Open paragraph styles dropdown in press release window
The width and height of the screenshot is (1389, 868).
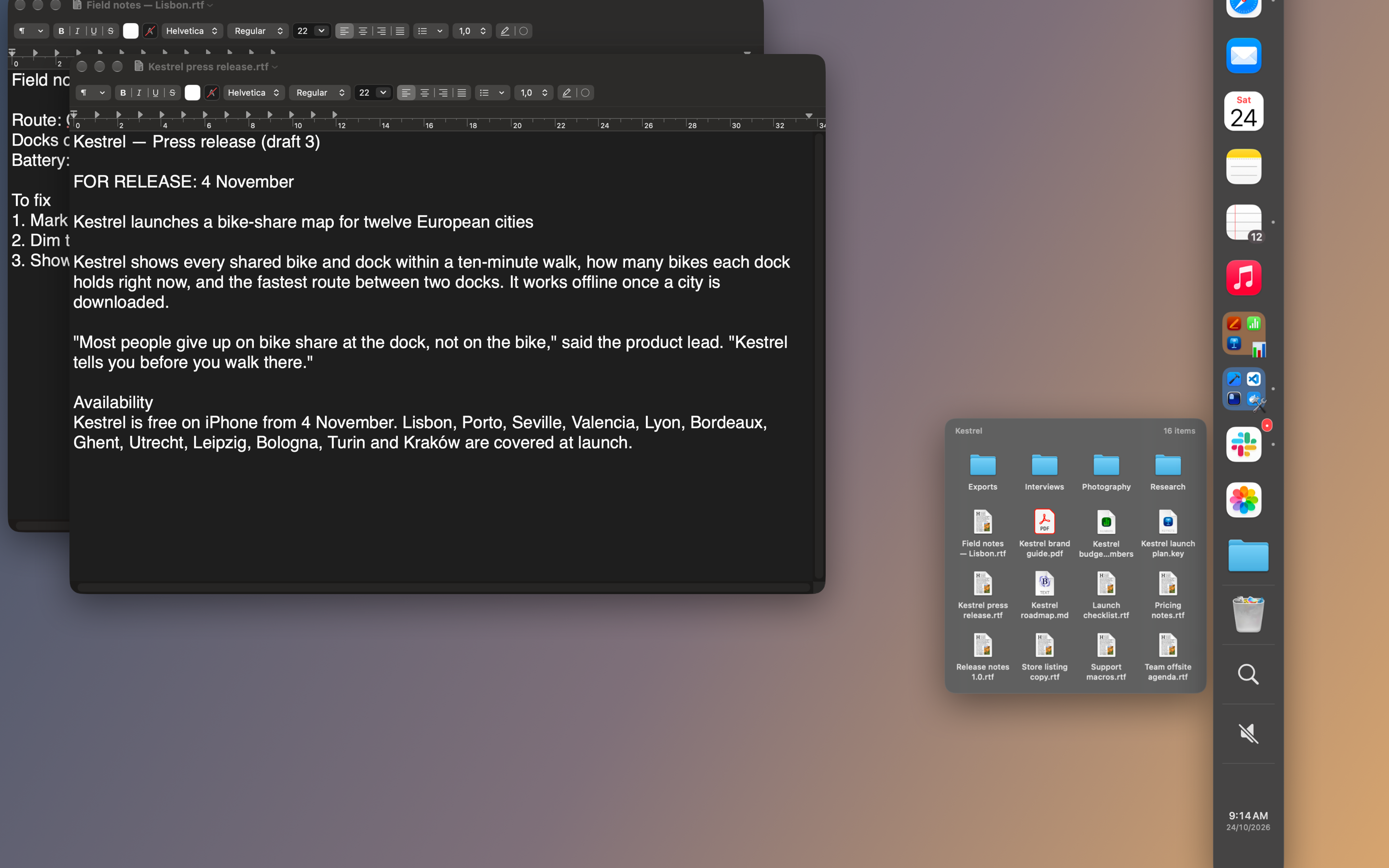[93, 93]
